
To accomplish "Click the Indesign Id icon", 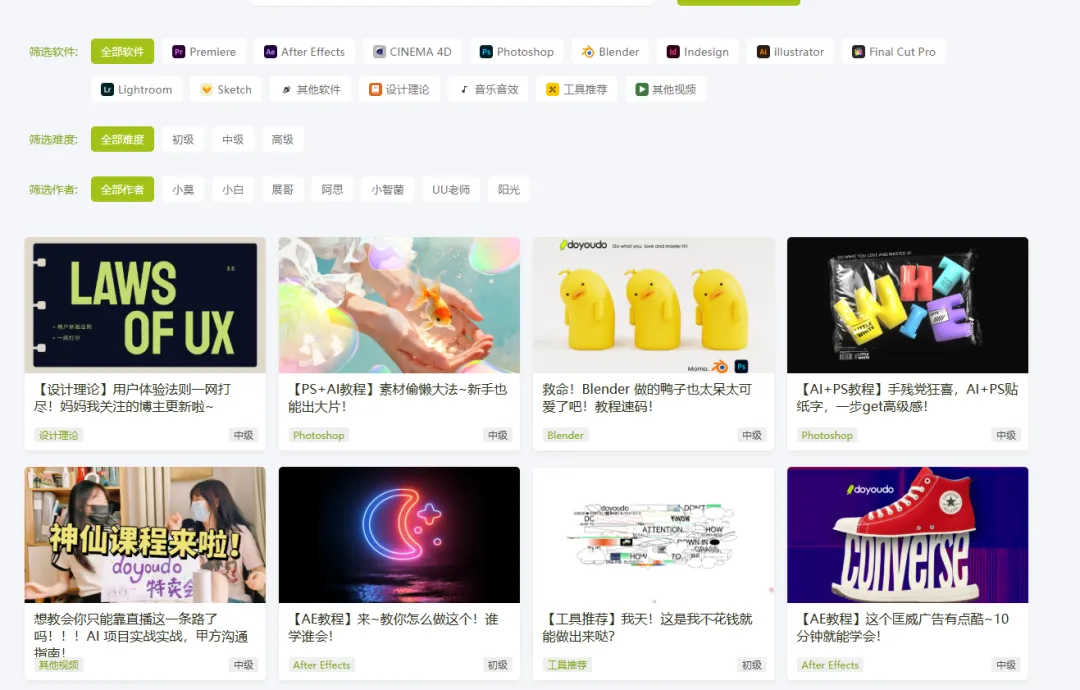I will 673,52.
